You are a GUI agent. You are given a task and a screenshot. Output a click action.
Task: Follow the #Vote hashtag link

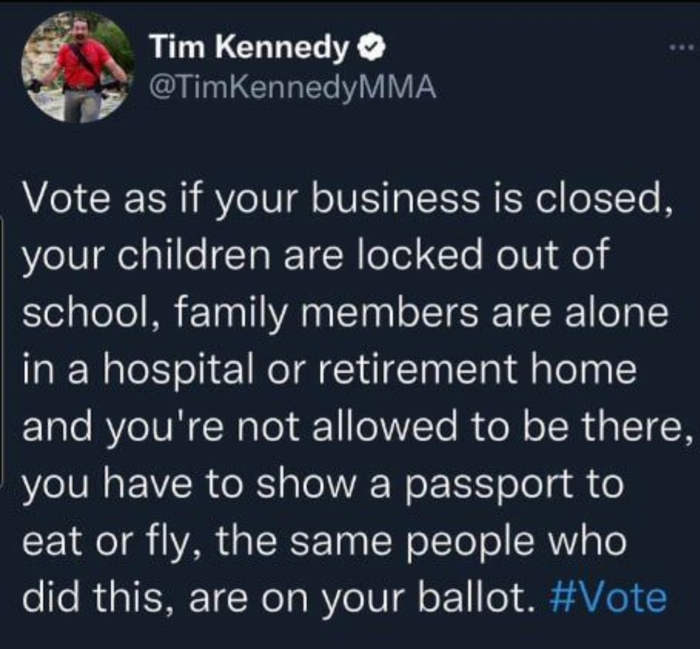pos(607,597)
